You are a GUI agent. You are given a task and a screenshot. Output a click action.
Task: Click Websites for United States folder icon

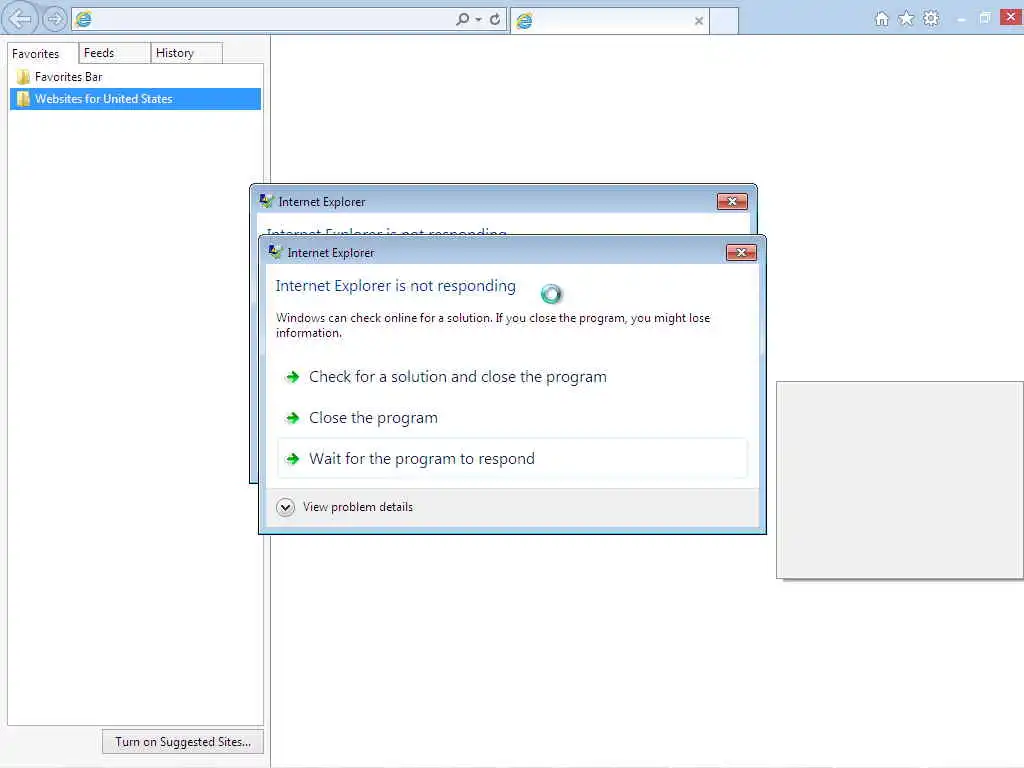coord(24,99)
